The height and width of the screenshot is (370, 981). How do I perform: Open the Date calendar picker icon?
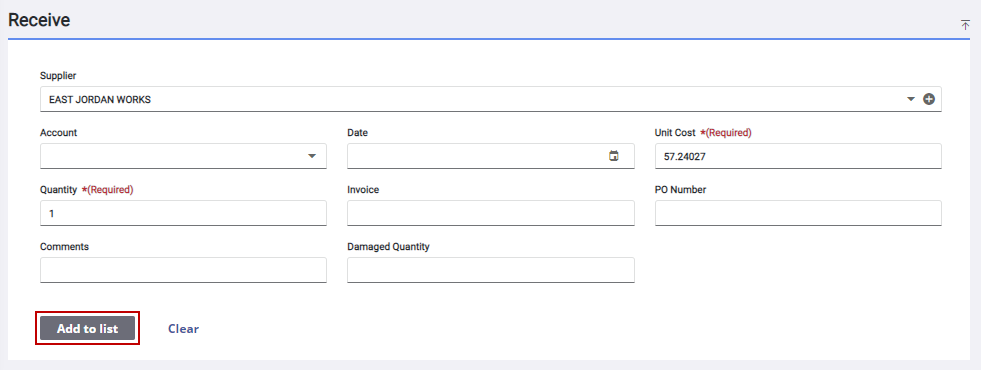614,156
